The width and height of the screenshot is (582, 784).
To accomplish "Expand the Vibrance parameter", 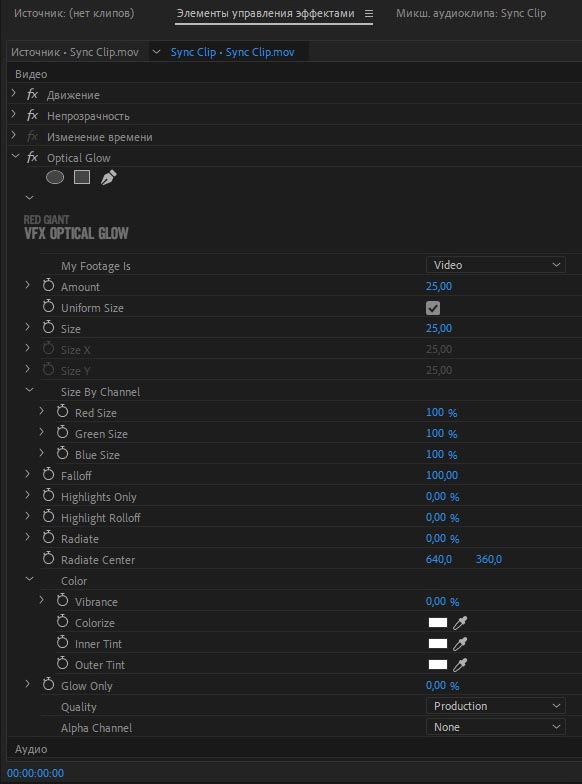I will (x=42, y=600).
